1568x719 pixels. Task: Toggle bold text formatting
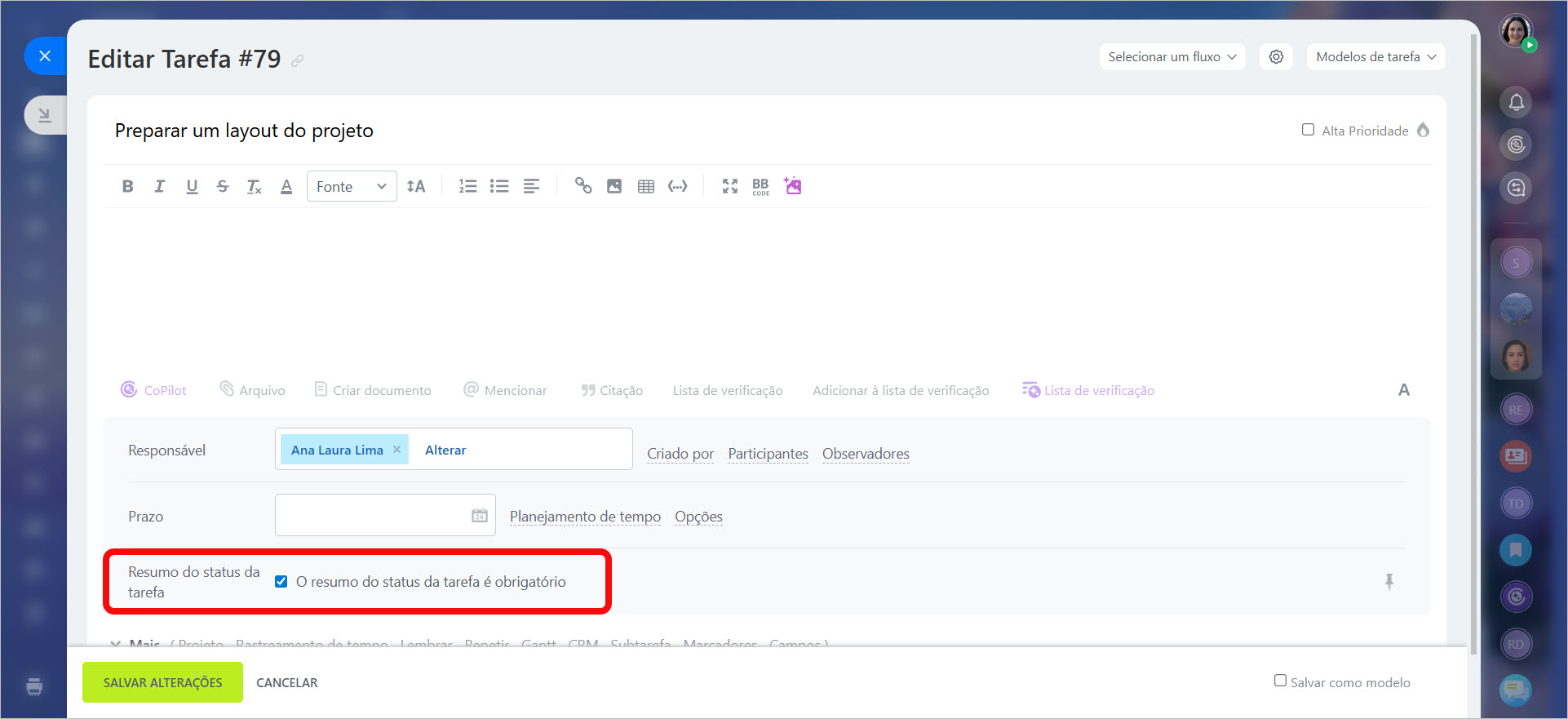pyautogui.click(x=127, y=186)
